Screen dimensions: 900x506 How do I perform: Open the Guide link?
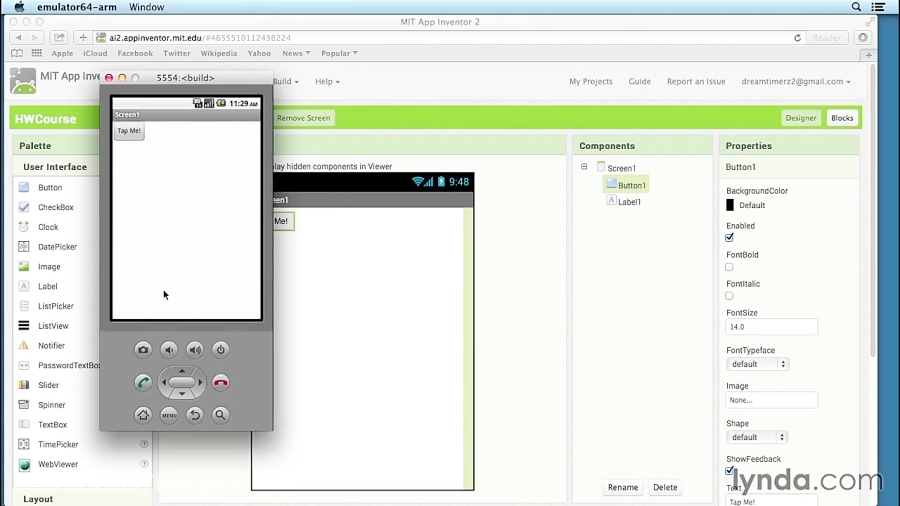click(x=639, y=81)
